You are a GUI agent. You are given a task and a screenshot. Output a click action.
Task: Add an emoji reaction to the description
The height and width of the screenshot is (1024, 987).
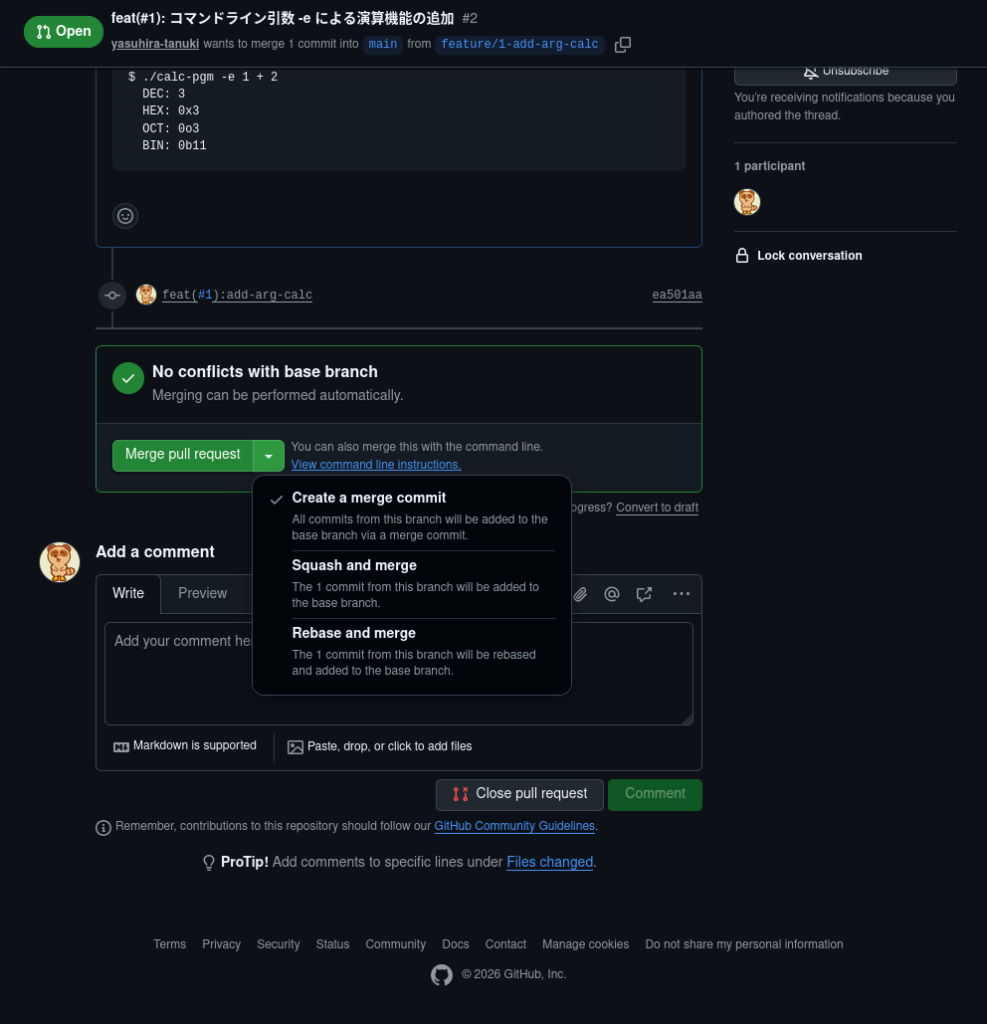point(125,216)
